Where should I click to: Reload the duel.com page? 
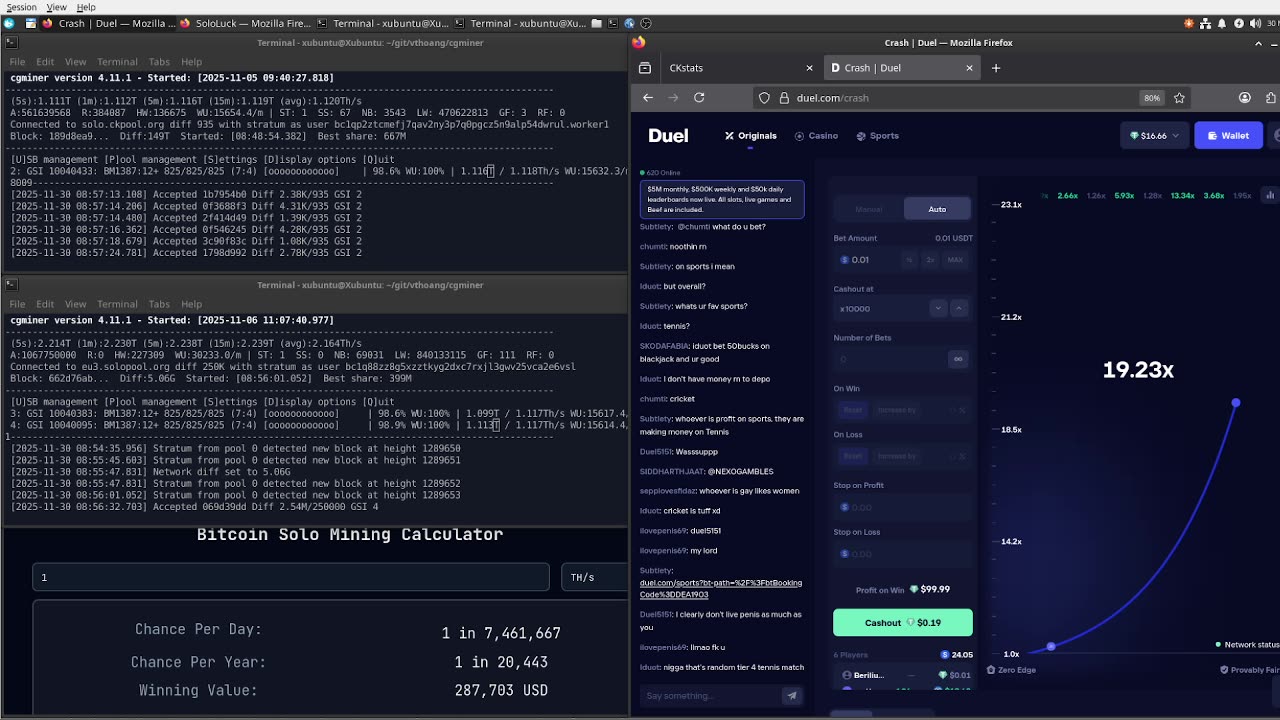(699, 98)
